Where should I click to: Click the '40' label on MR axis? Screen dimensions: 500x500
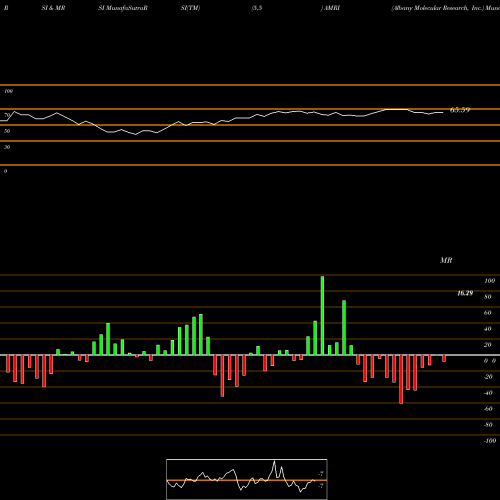[x=488, y=329]
